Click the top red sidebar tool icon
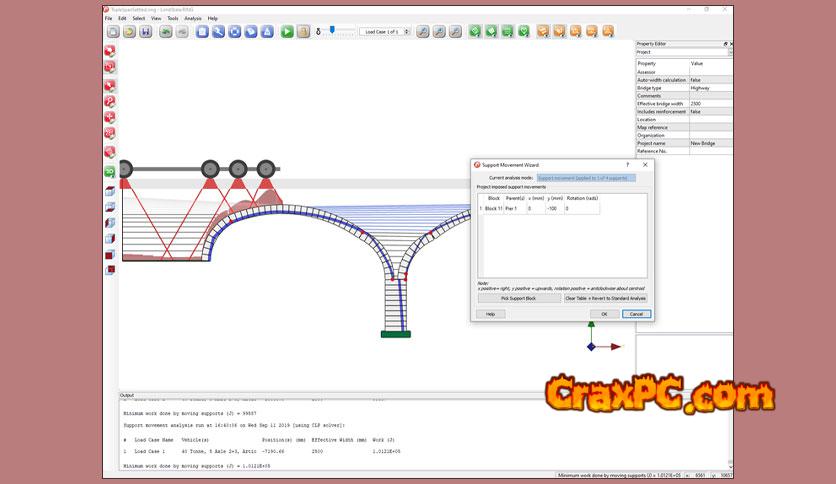836x484 pixels. [110, 49]
